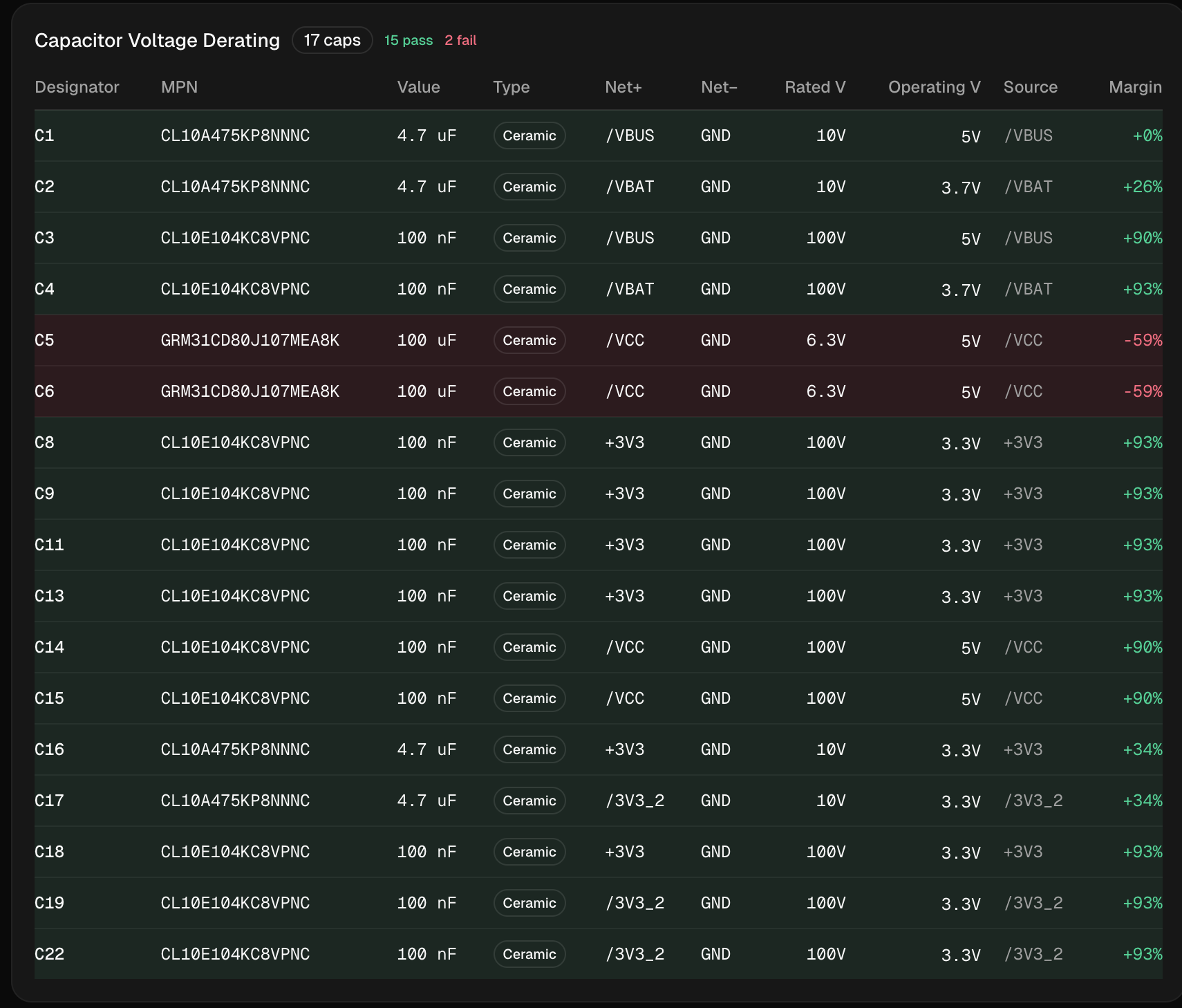Click the 17 caps count badge

[332, 40]
